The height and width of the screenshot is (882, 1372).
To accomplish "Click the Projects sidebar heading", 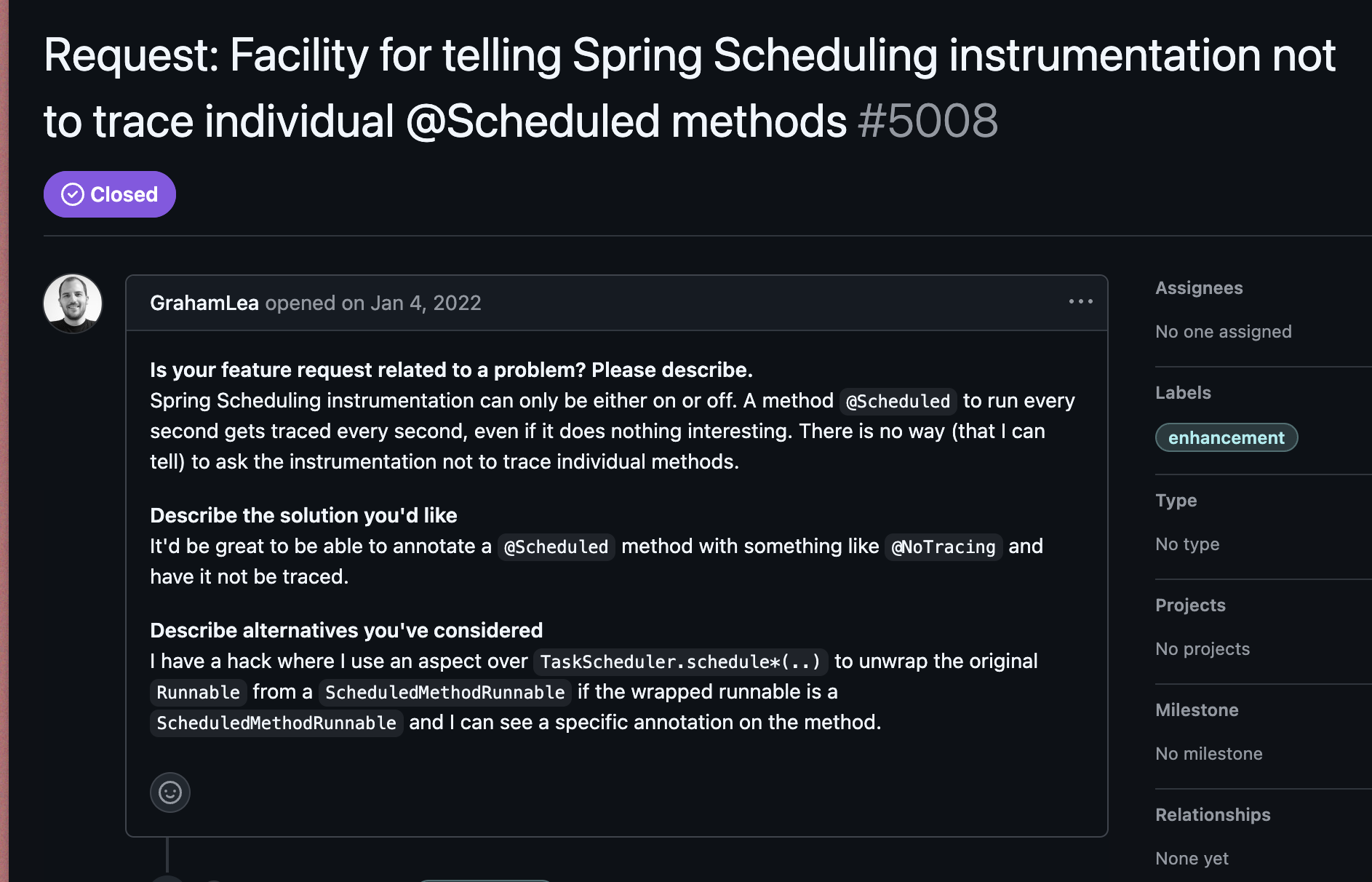I will (1190, 605).
